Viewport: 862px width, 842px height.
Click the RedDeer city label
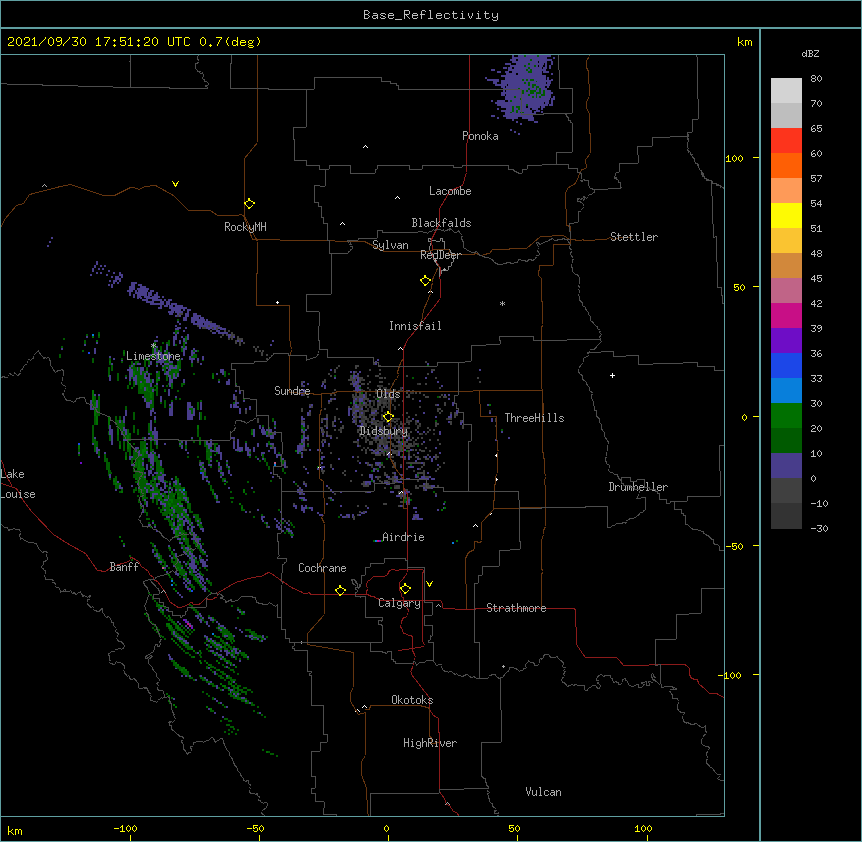(440, 255)
